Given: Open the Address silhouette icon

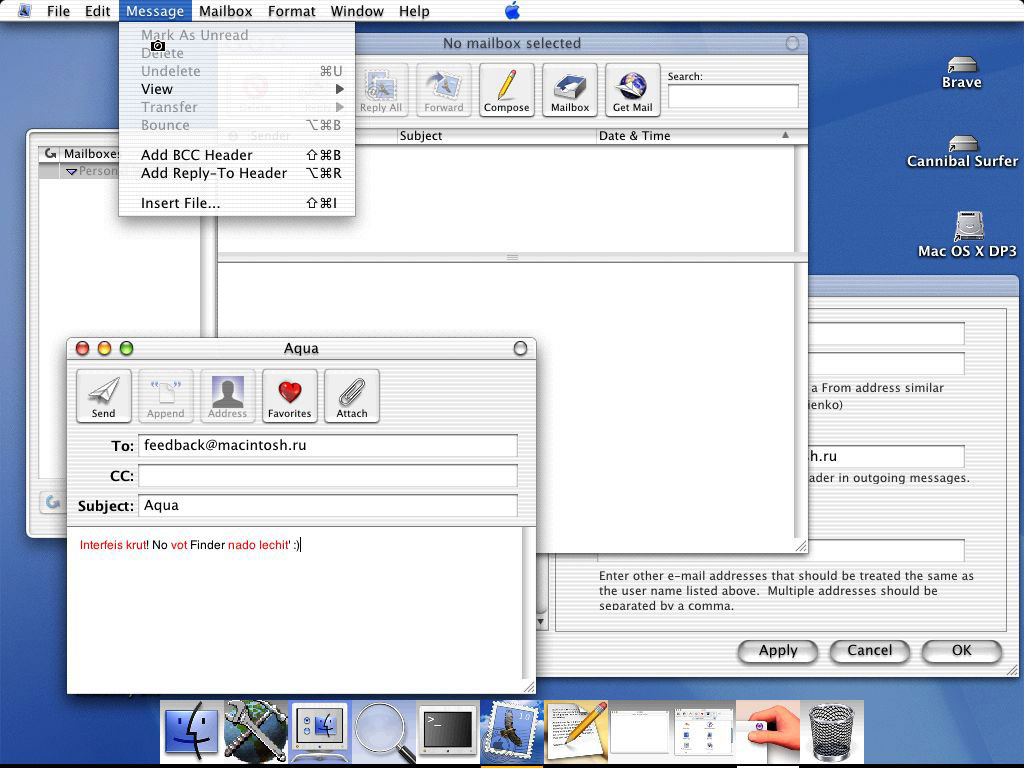Looking at the screenshot, I should 227,396.
